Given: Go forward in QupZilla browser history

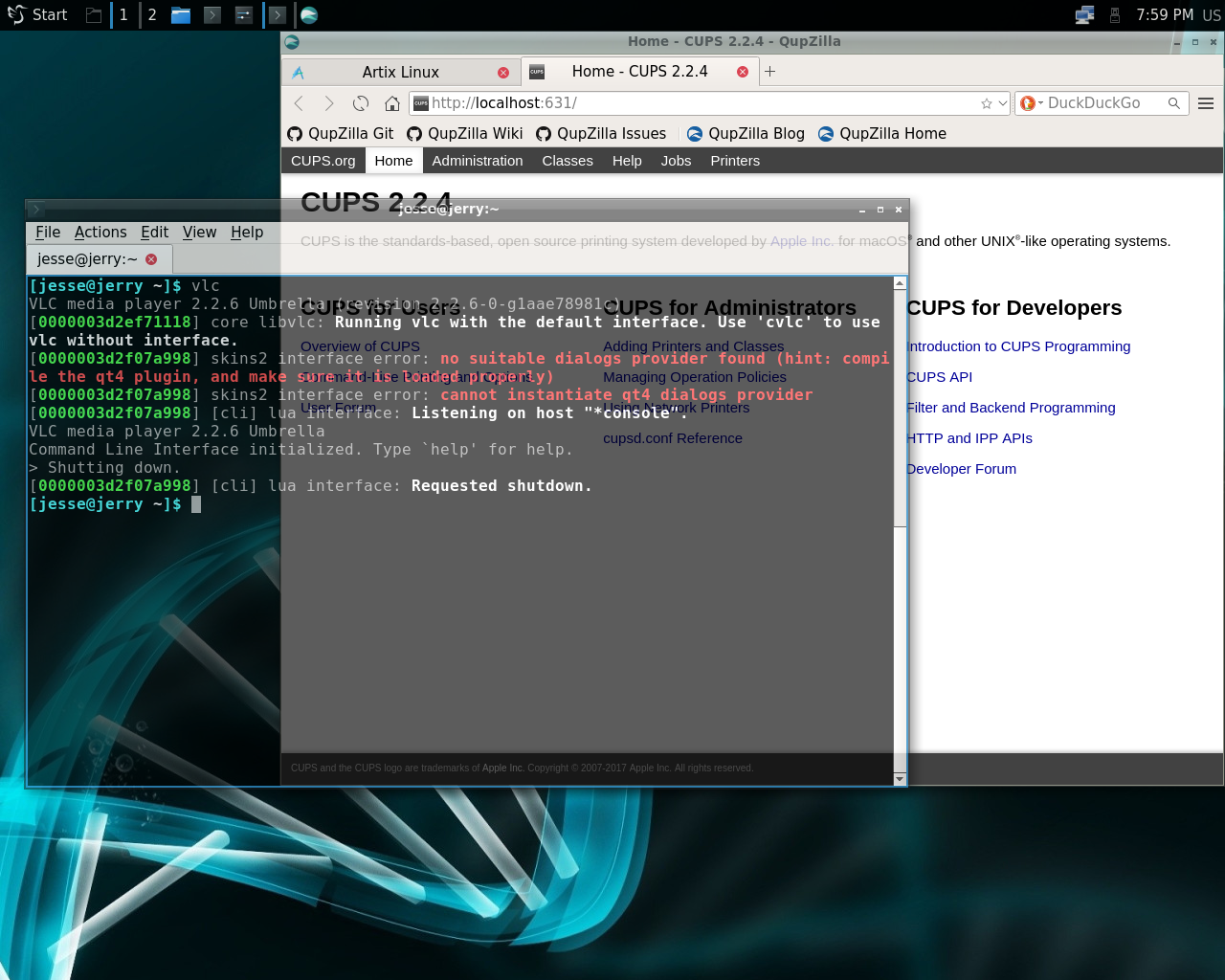Looking at the screenshot, I should click(329, 103).
